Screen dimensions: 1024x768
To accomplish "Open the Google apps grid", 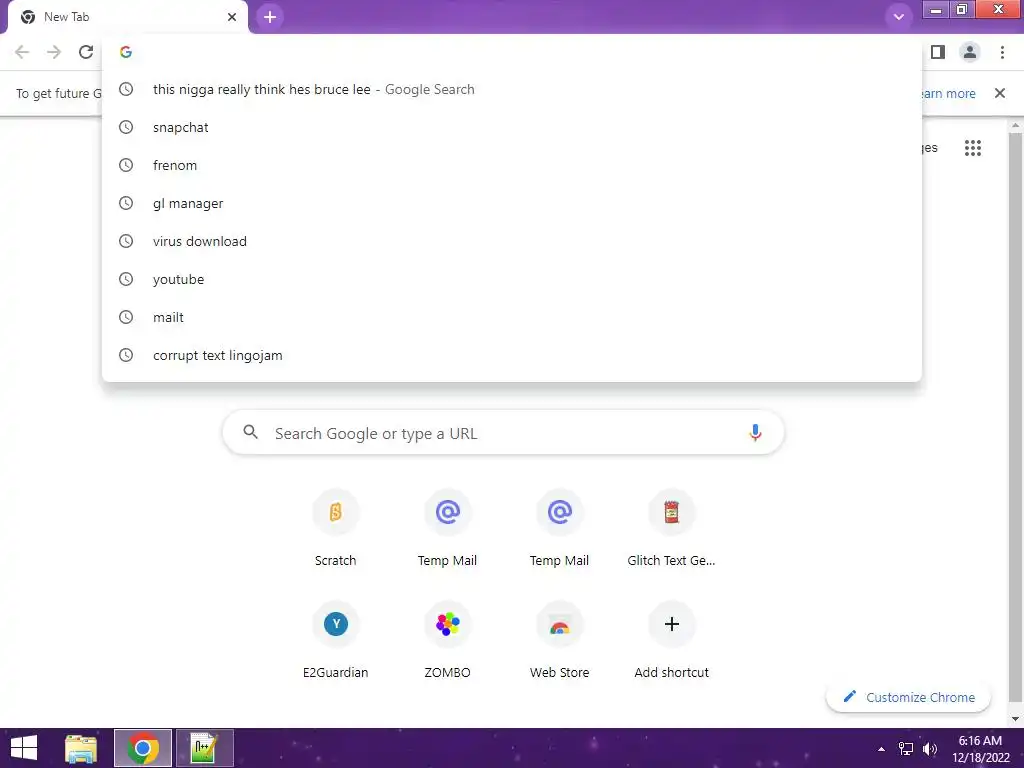I will tap(973, 148).
